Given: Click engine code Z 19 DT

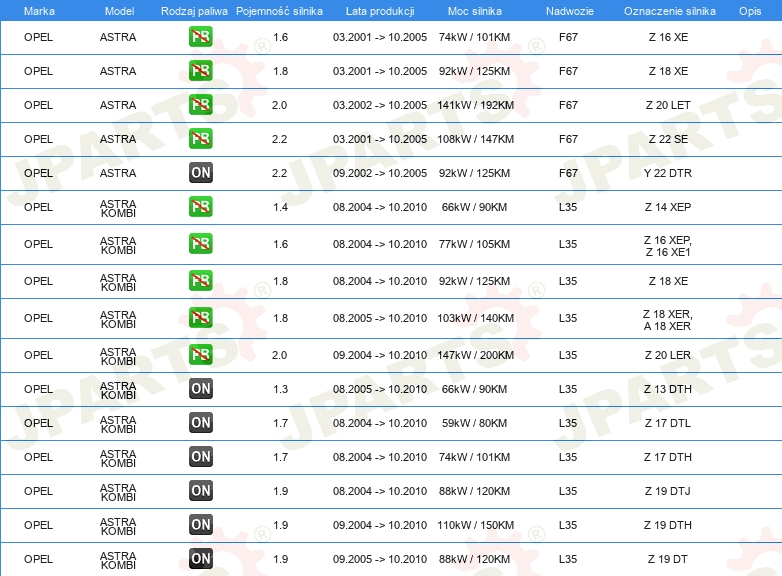Looking at the screenshot, I should (668, 559).
